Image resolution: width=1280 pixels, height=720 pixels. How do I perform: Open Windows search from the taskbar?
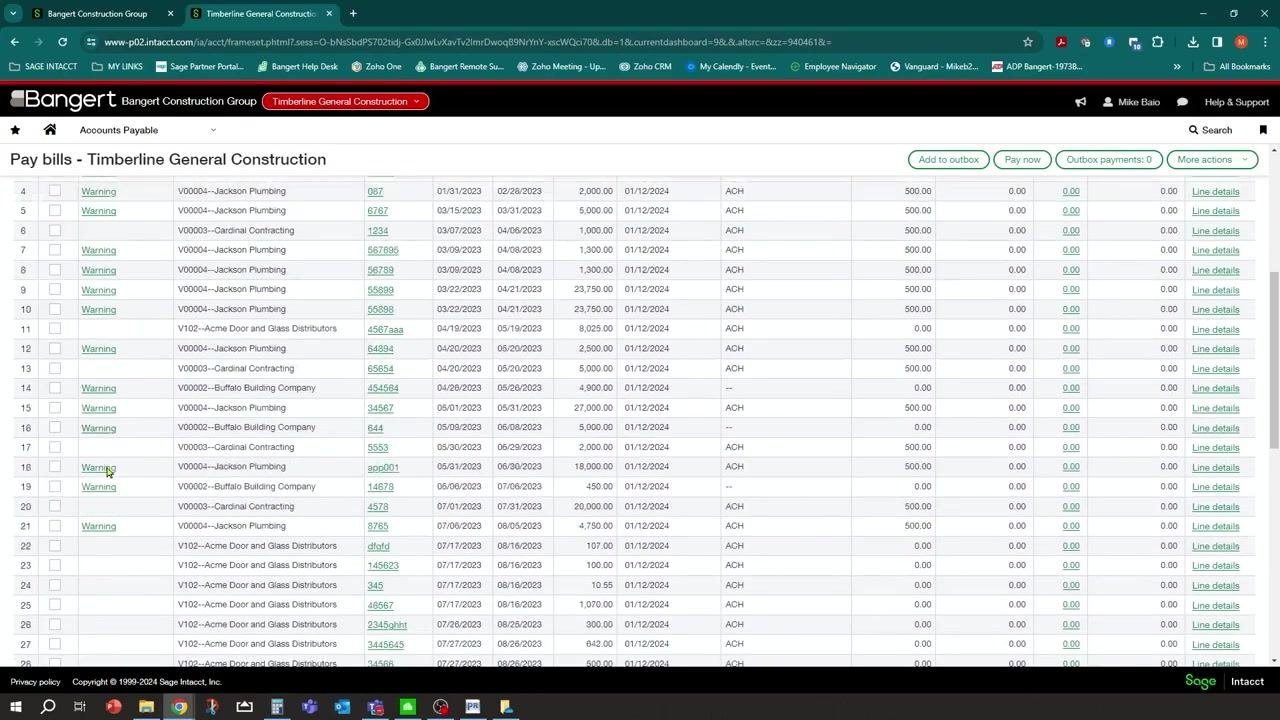click(47, 707)
